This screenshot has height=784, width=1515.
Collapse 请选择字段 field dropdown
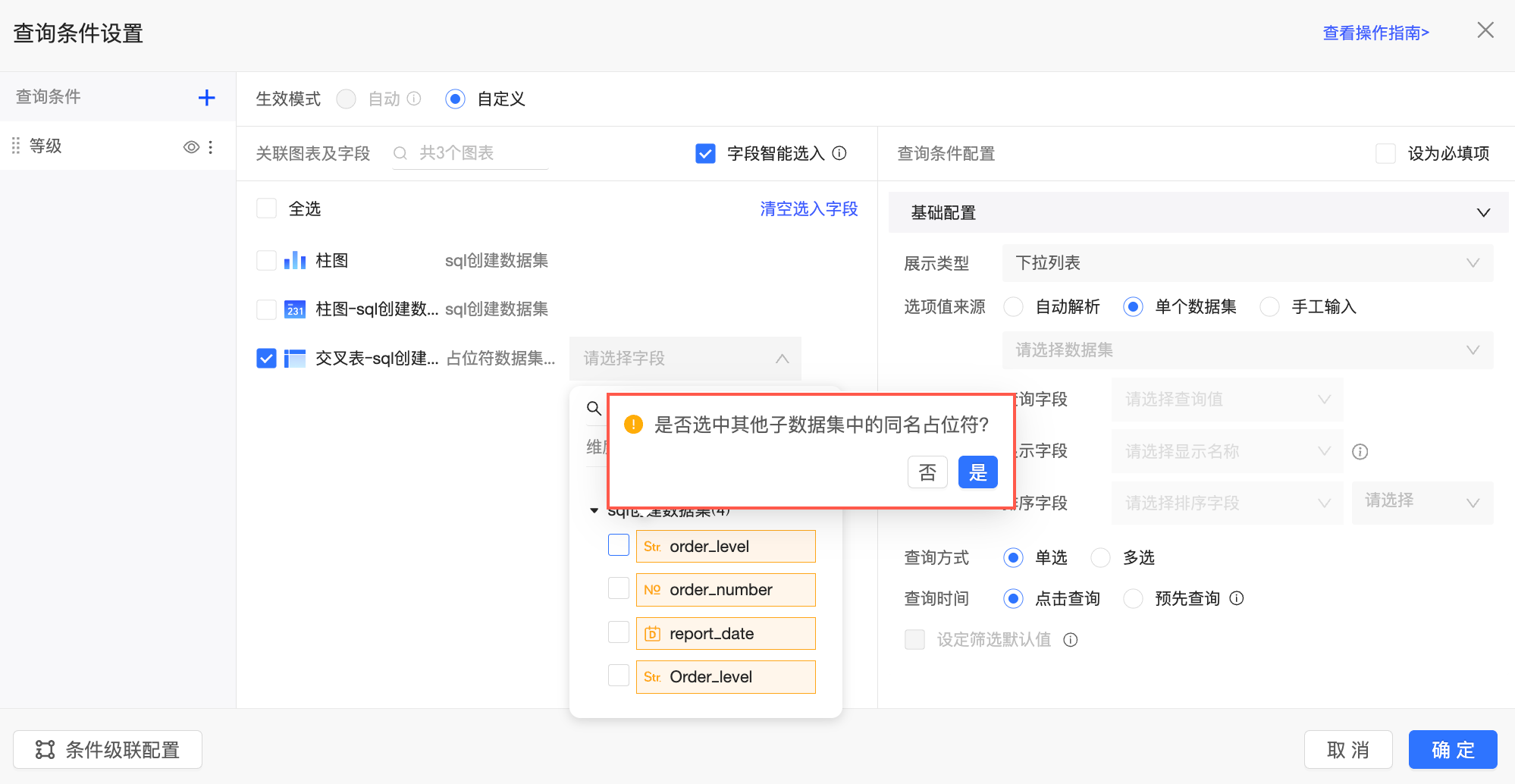[685, 359]
